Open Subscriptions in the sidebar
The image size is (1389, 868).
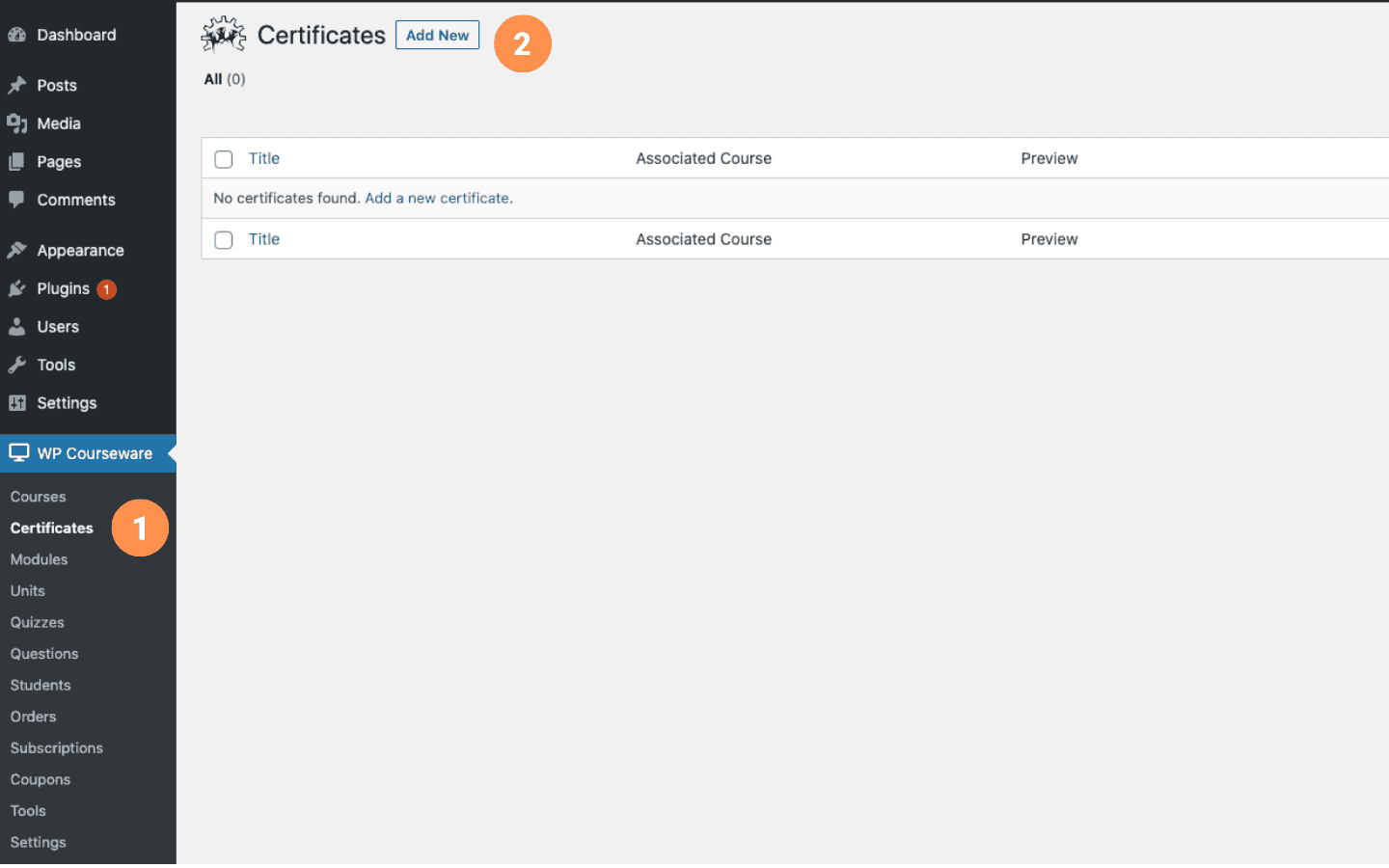57,748
